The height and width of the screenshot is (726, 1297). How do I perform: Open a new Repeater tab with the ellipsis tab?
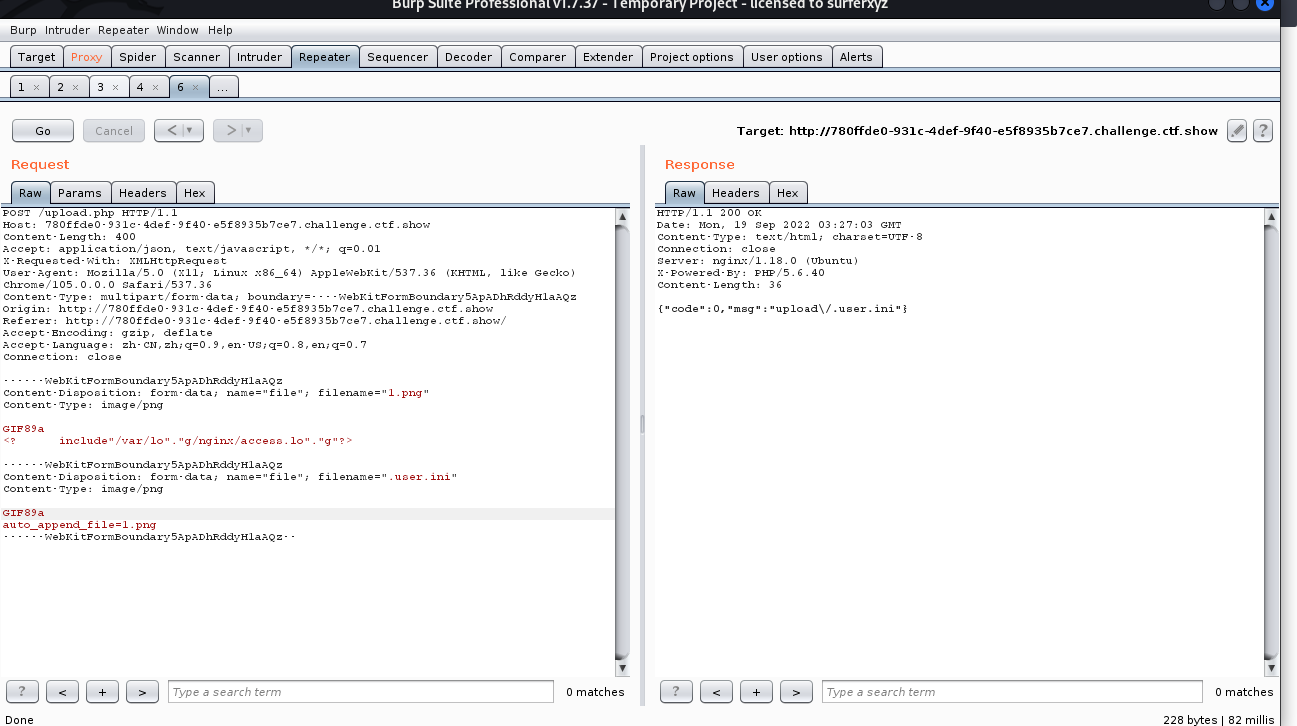(222, 88)
